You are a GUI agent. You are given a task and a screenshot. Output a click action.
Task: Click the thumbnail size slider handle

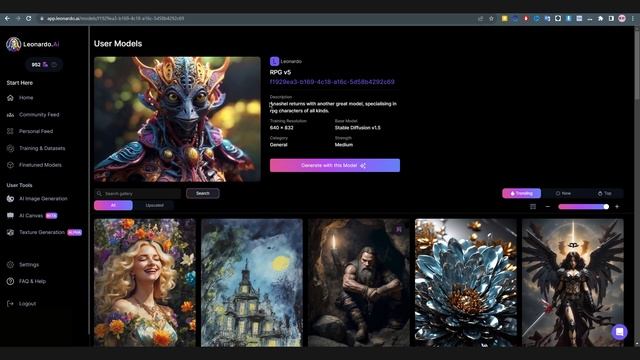point(606,207)
